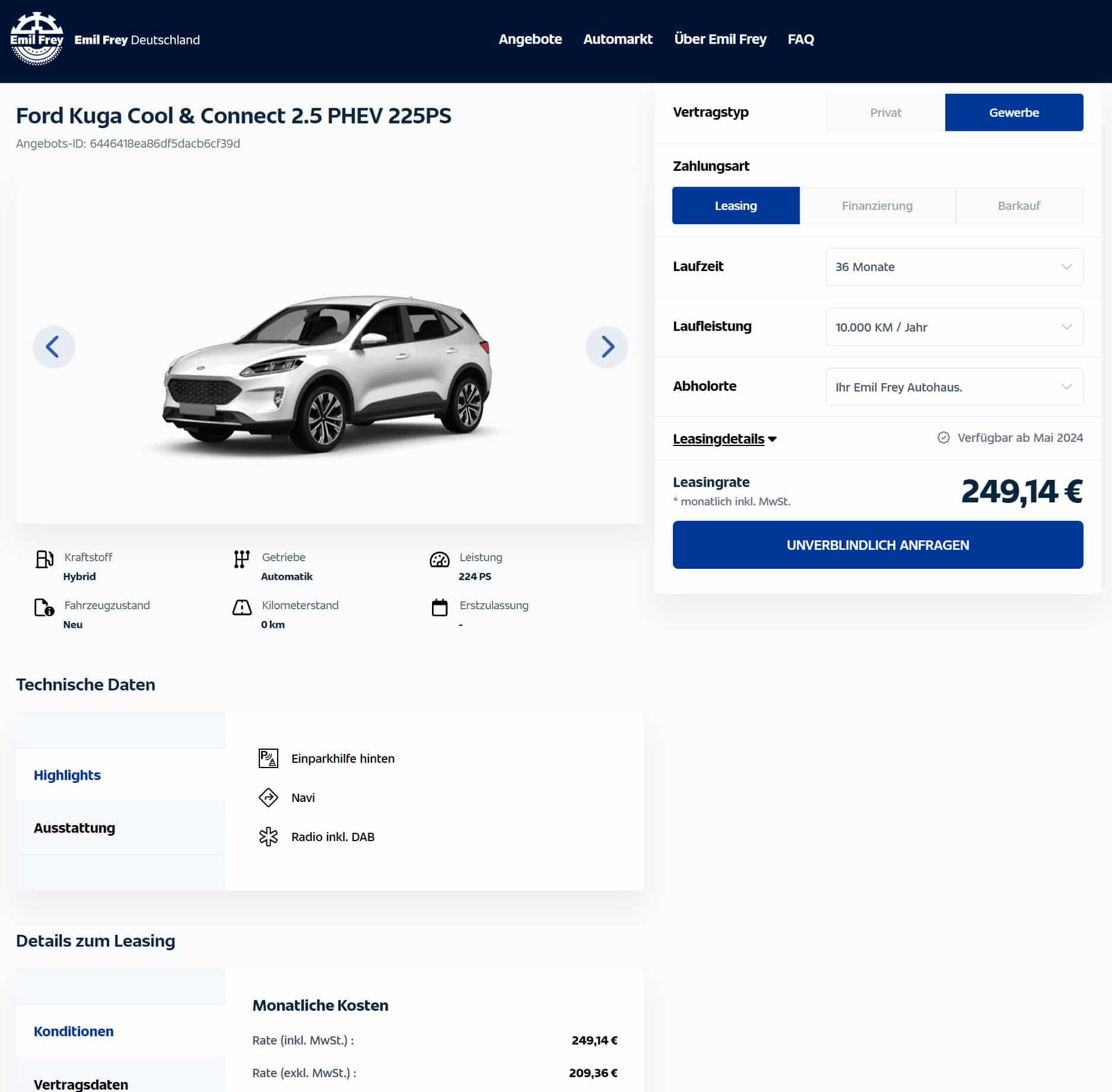Open the FAQ page
The image size is (1112, 1092).
tap(800, 39)
